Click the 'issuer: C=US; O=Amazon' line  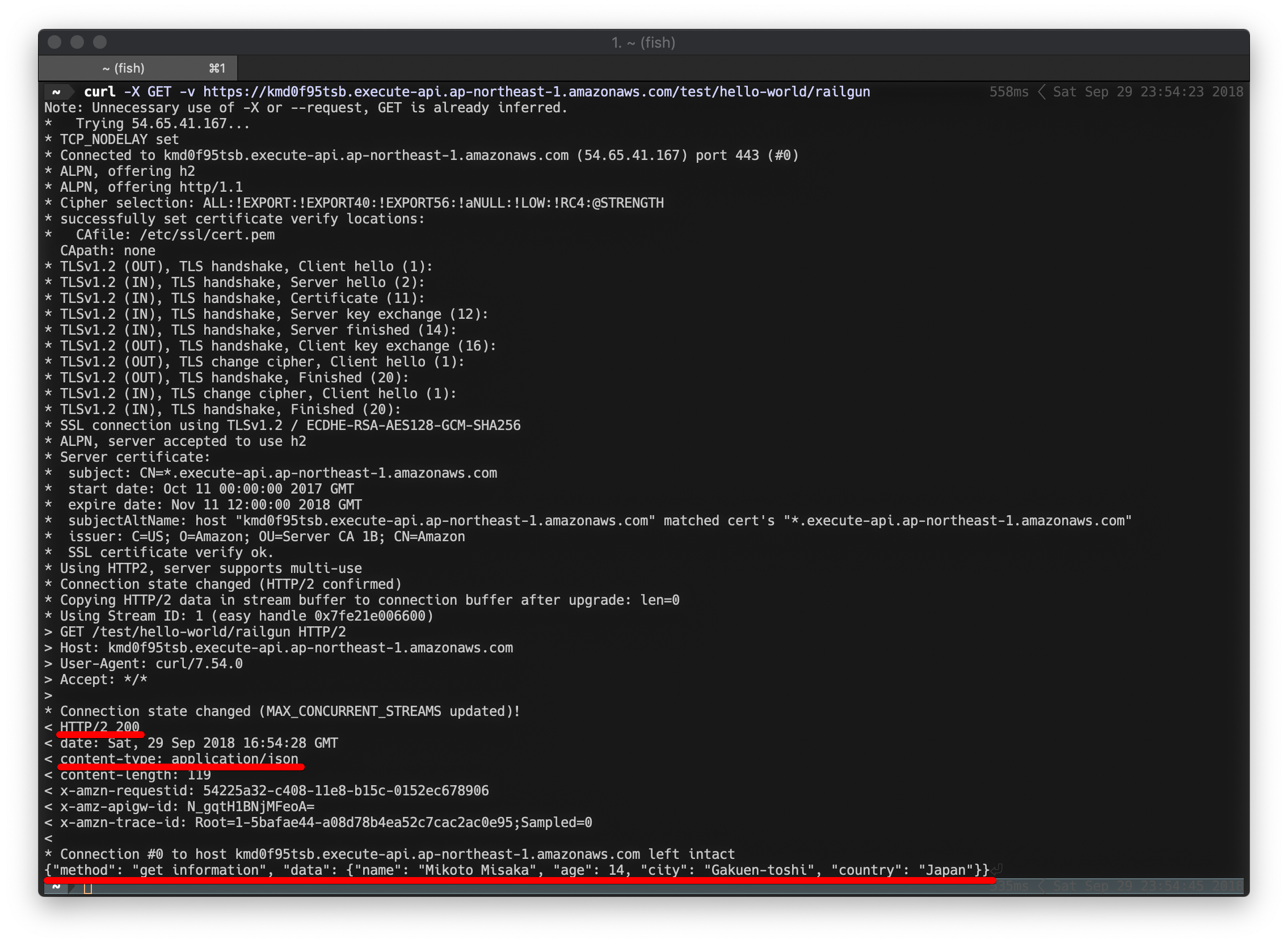click(255, 537)
